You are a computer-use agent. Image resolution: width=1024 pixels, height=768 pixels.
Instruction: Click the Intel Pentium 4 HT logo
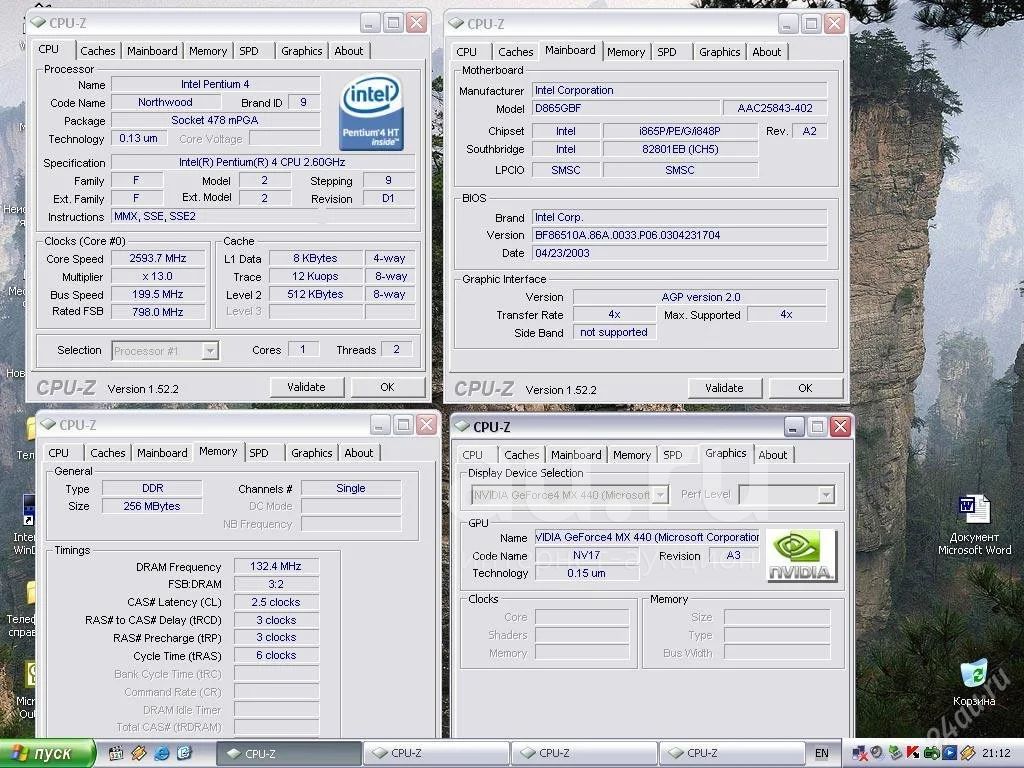371,113
